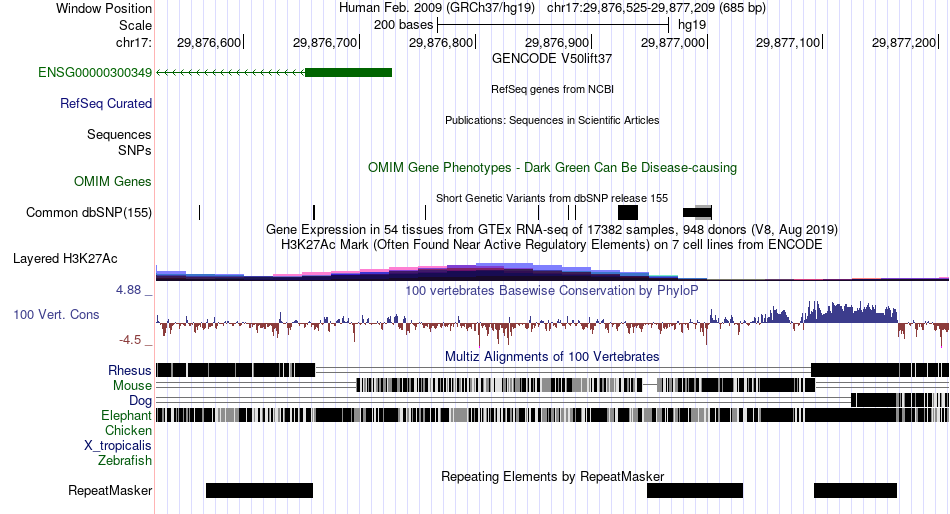
Task: Click the Sequences track label
Action: point(119,135)
